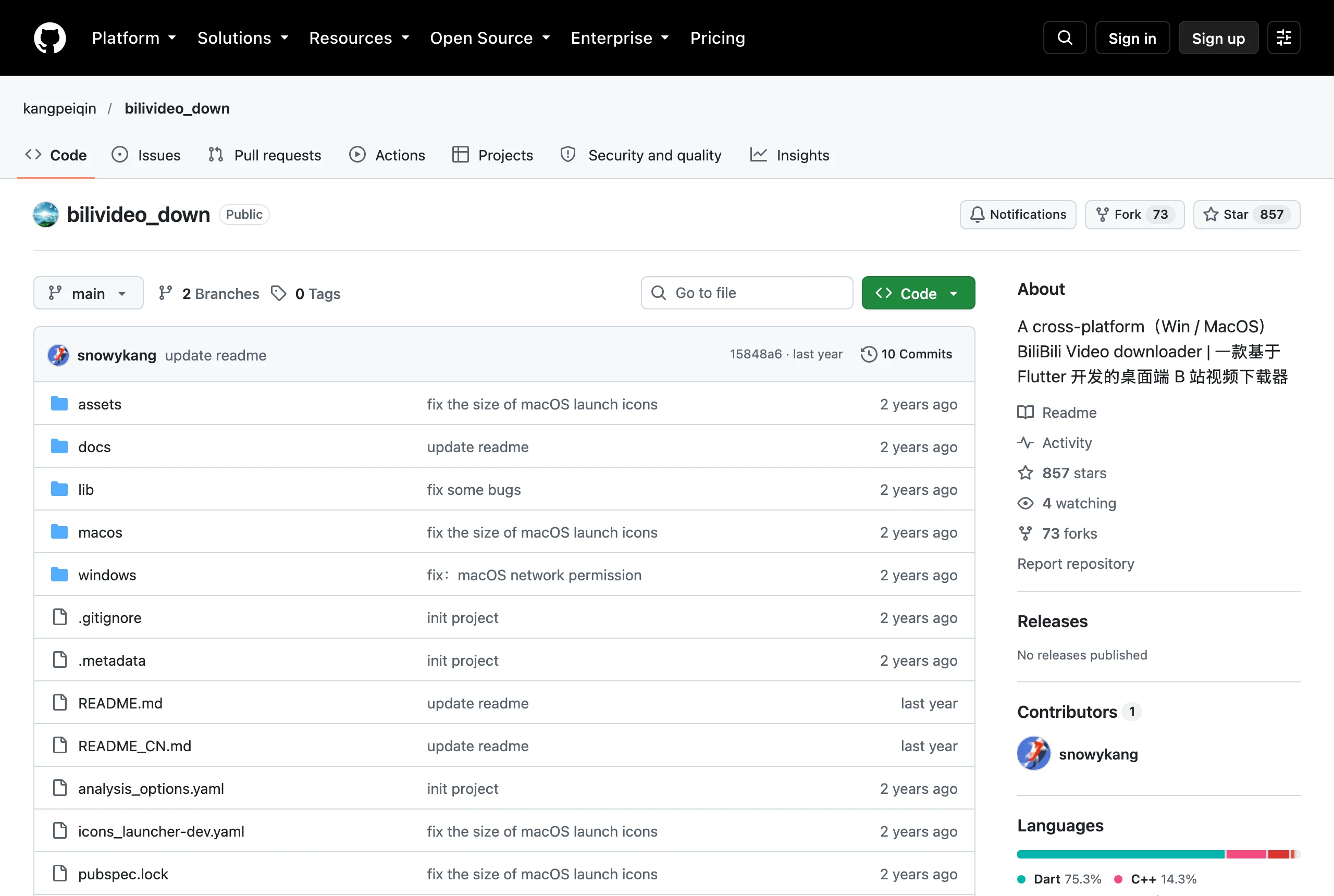This screenshot has height=896, width=1334.
Task: Click the README_CN.md file icon
Action: tap(59, 745)
